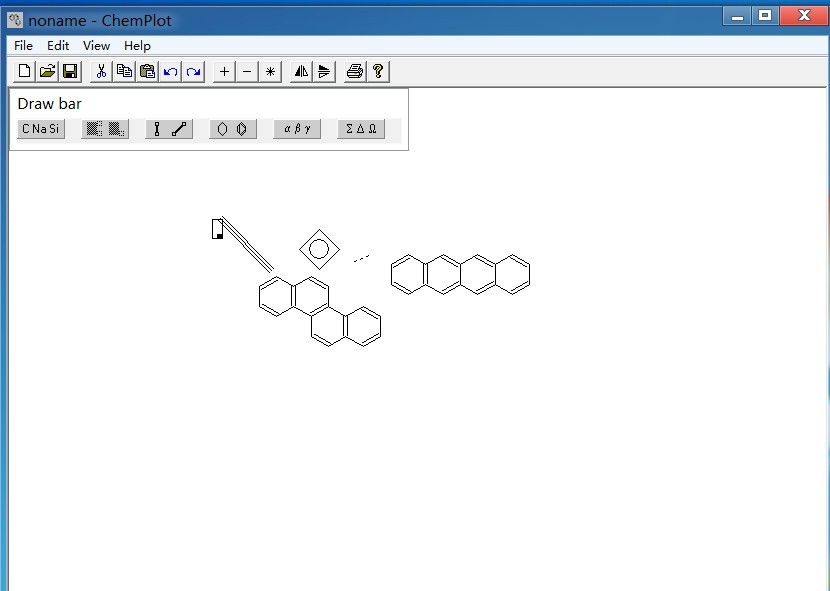Open the Greek lowercase α β γ symbols button
Viewport: 830px width, 591px height.
tap(297, 129)
